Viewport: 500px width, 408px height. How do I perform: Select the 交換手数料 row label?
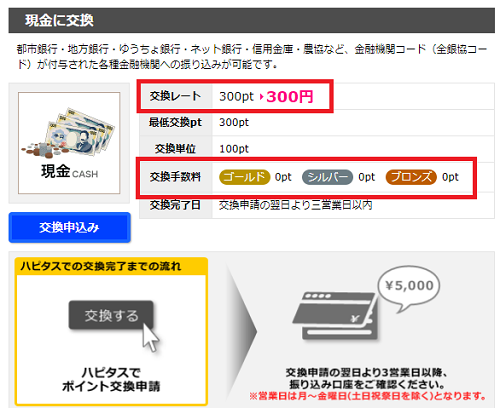pos(175,177)
